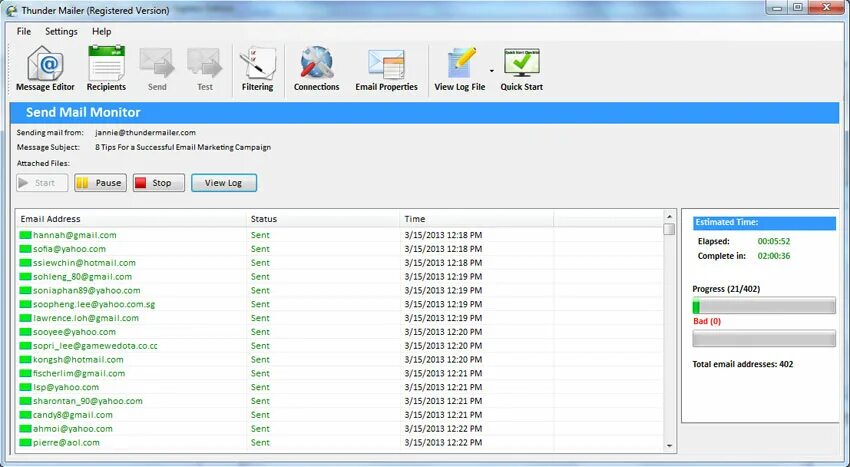Open the File menu
Viewport: 850px width, 467px height.
tap(24, 31)
